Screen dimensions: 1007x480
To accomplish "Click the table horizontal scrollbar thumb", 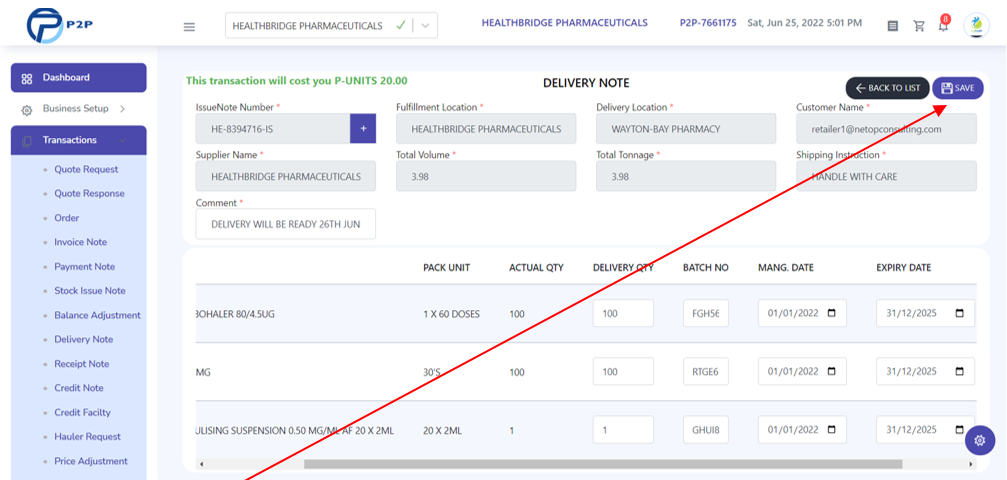I will point(603,464).
